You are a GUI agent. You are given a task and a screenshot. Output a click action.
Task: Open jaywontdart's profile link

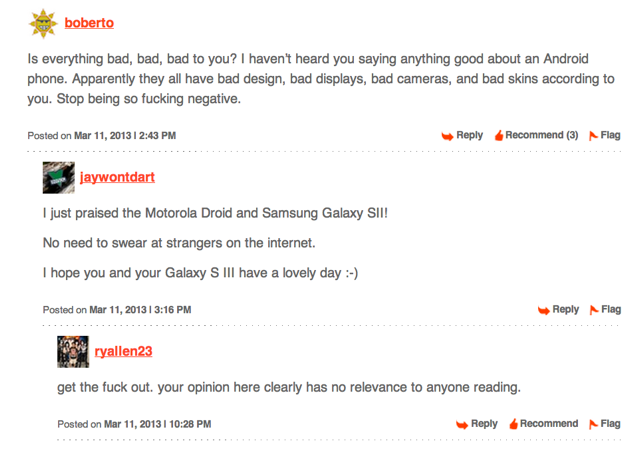117,177
